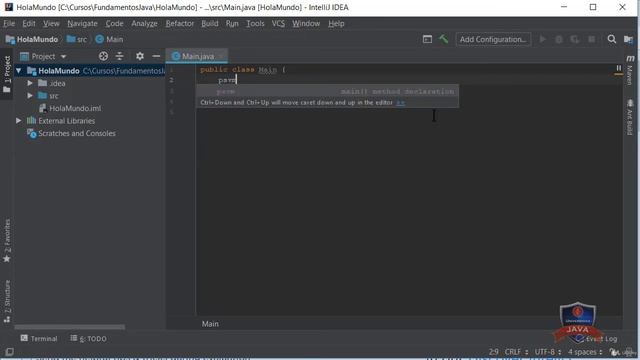Click the Stop icon in toolbar
Image resolution: width=640 pixels, height=360 pixels.
coord(591,39)
